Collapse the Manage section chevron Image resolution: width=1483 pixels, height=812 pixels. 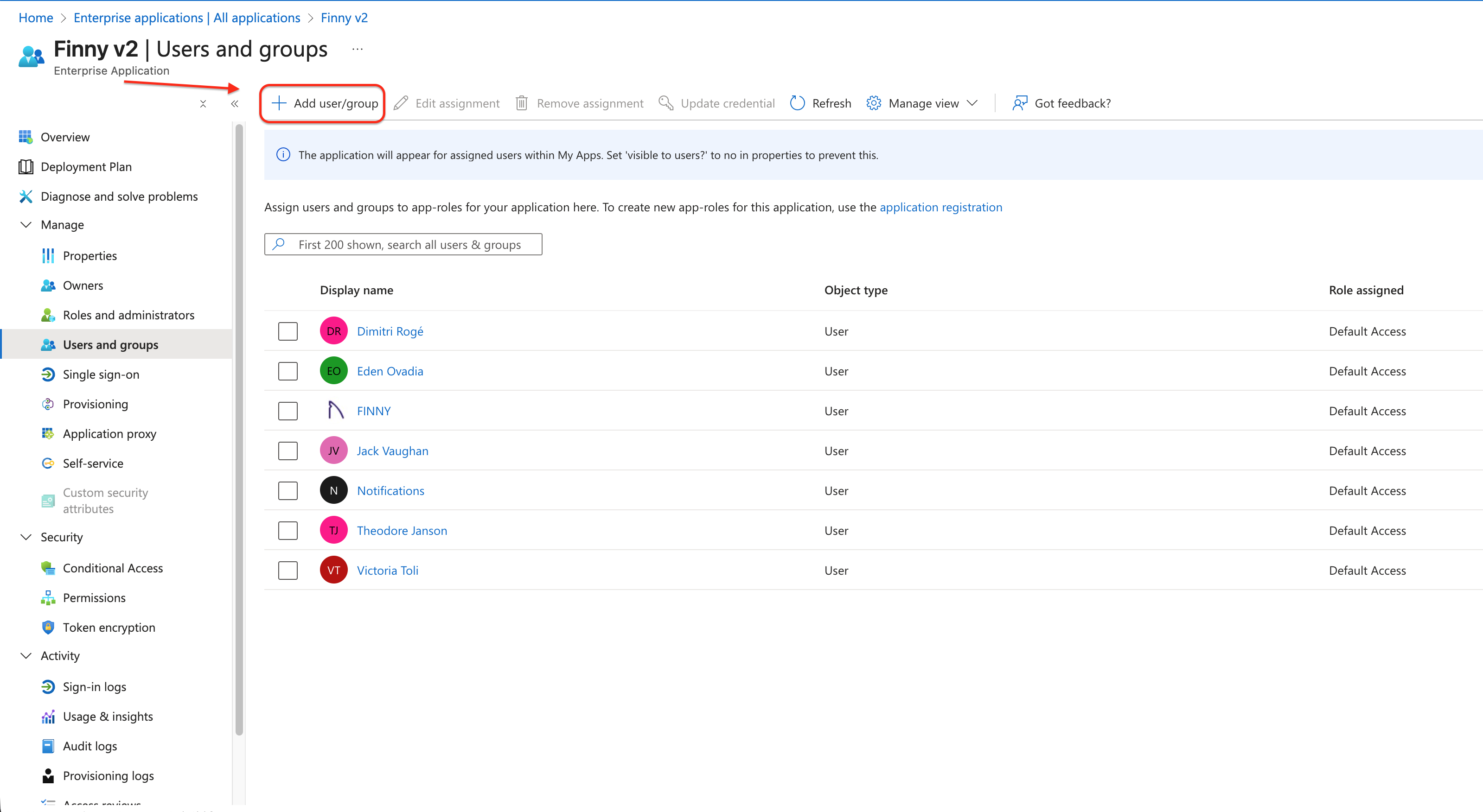26,224
